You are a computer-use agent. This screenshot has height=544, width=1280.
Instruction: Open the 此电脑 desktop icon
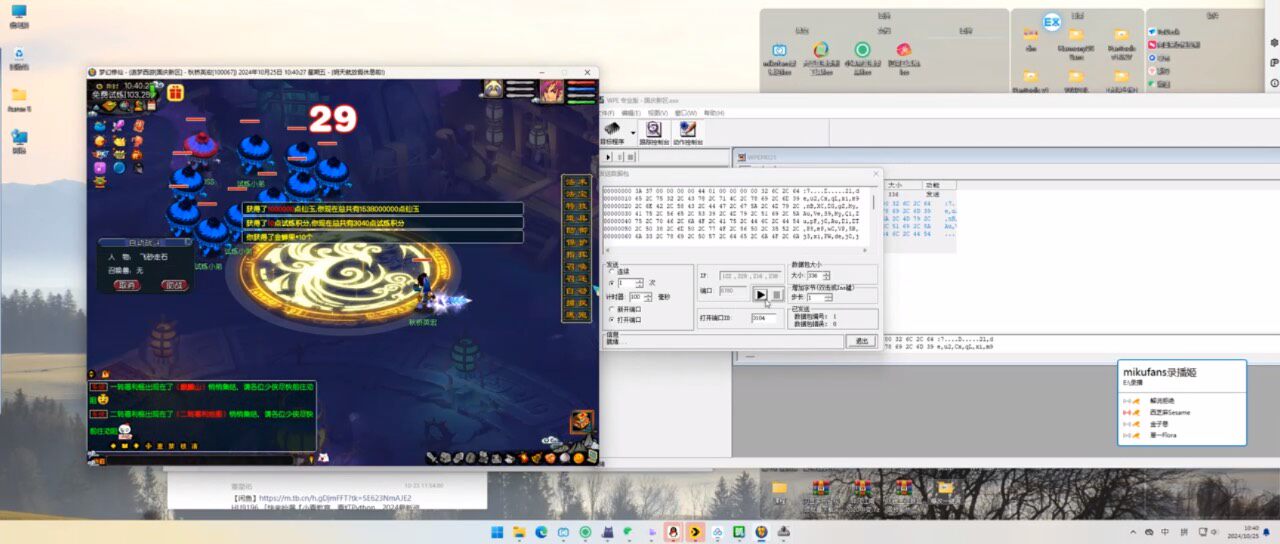[x=19, y=16]
